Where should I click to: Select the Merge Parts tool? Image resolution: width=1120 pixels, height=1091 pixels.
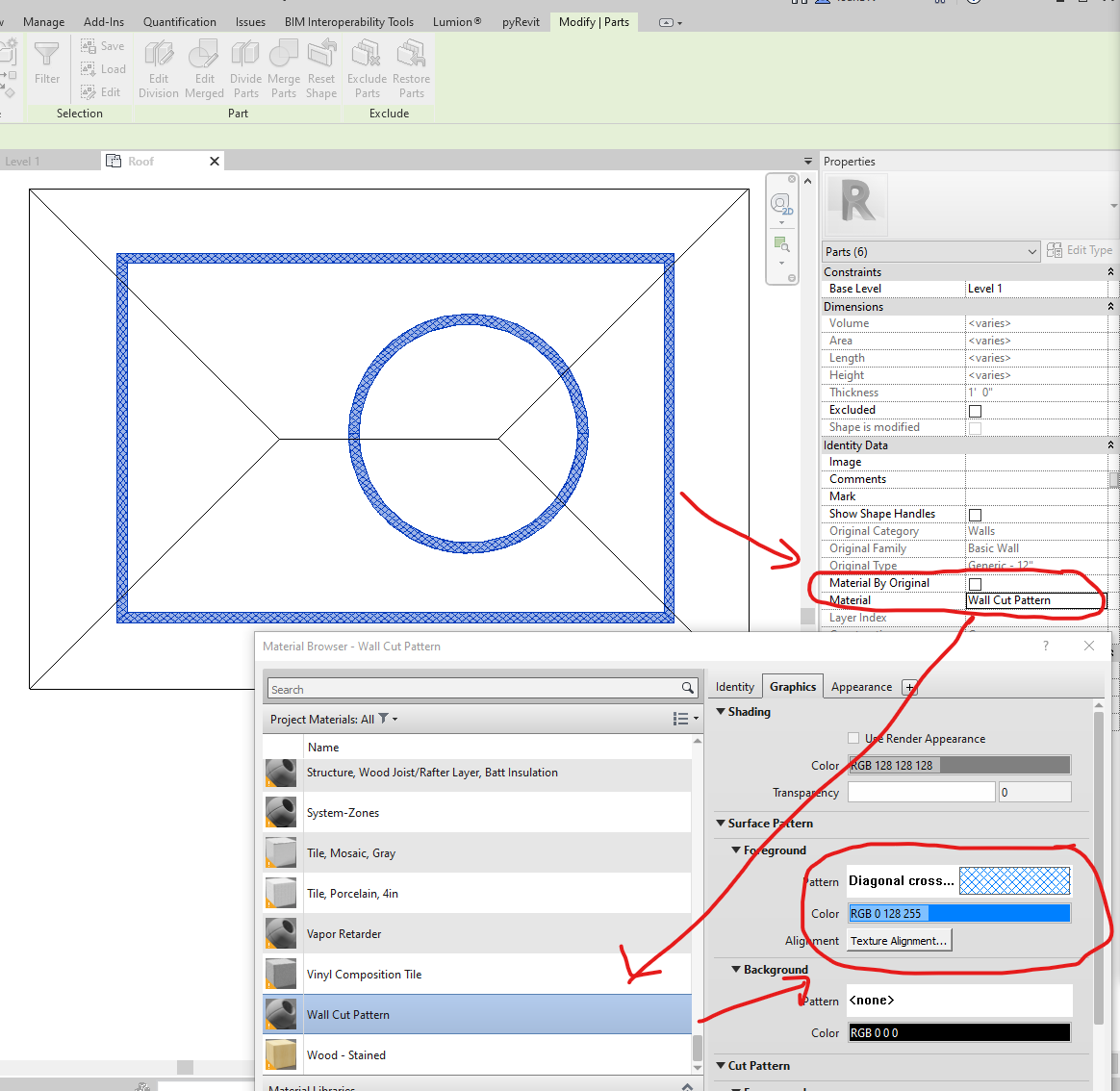283,65
